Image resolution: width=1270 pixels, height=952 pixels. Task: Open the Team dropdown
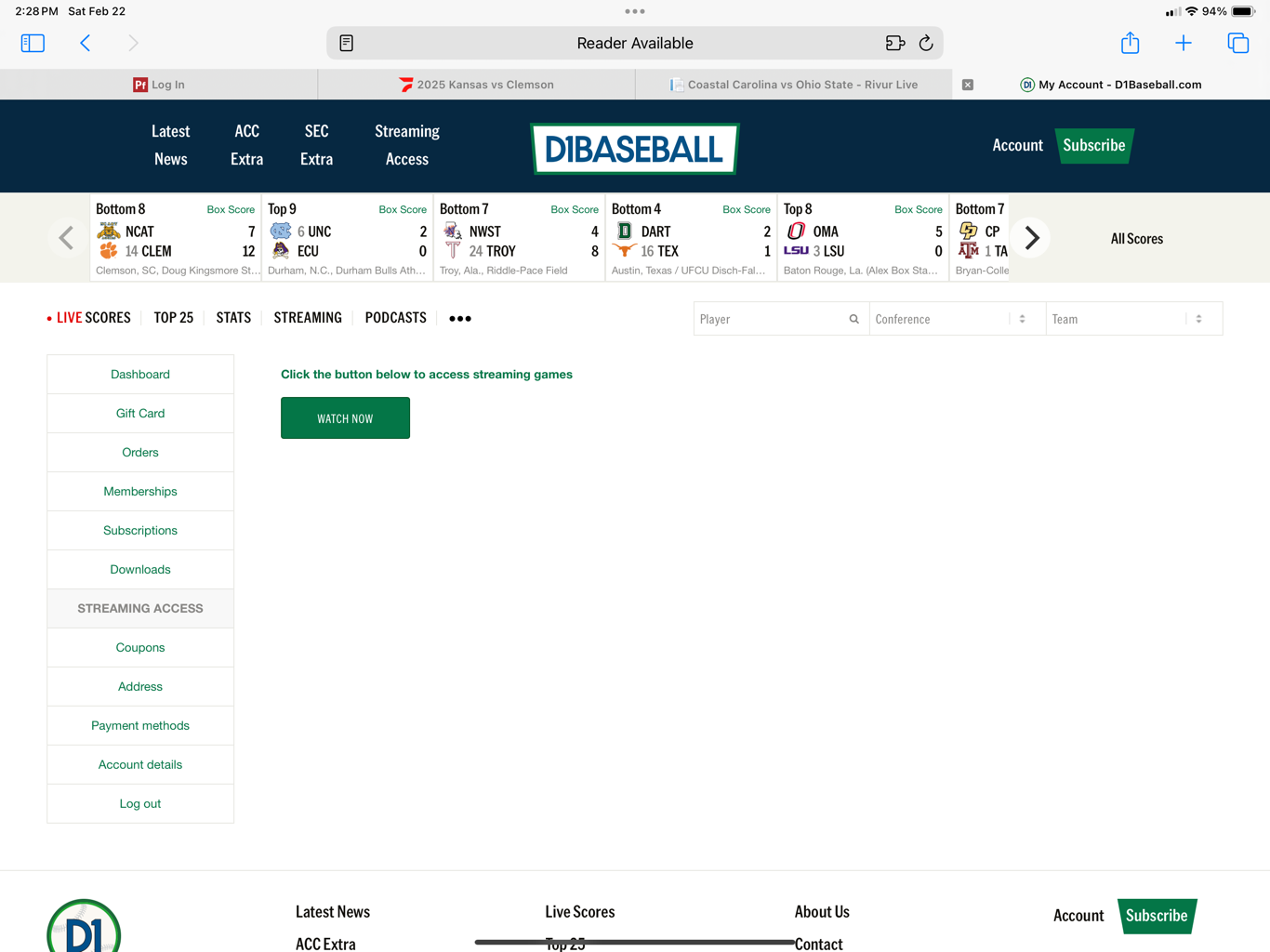point(1134,319)
